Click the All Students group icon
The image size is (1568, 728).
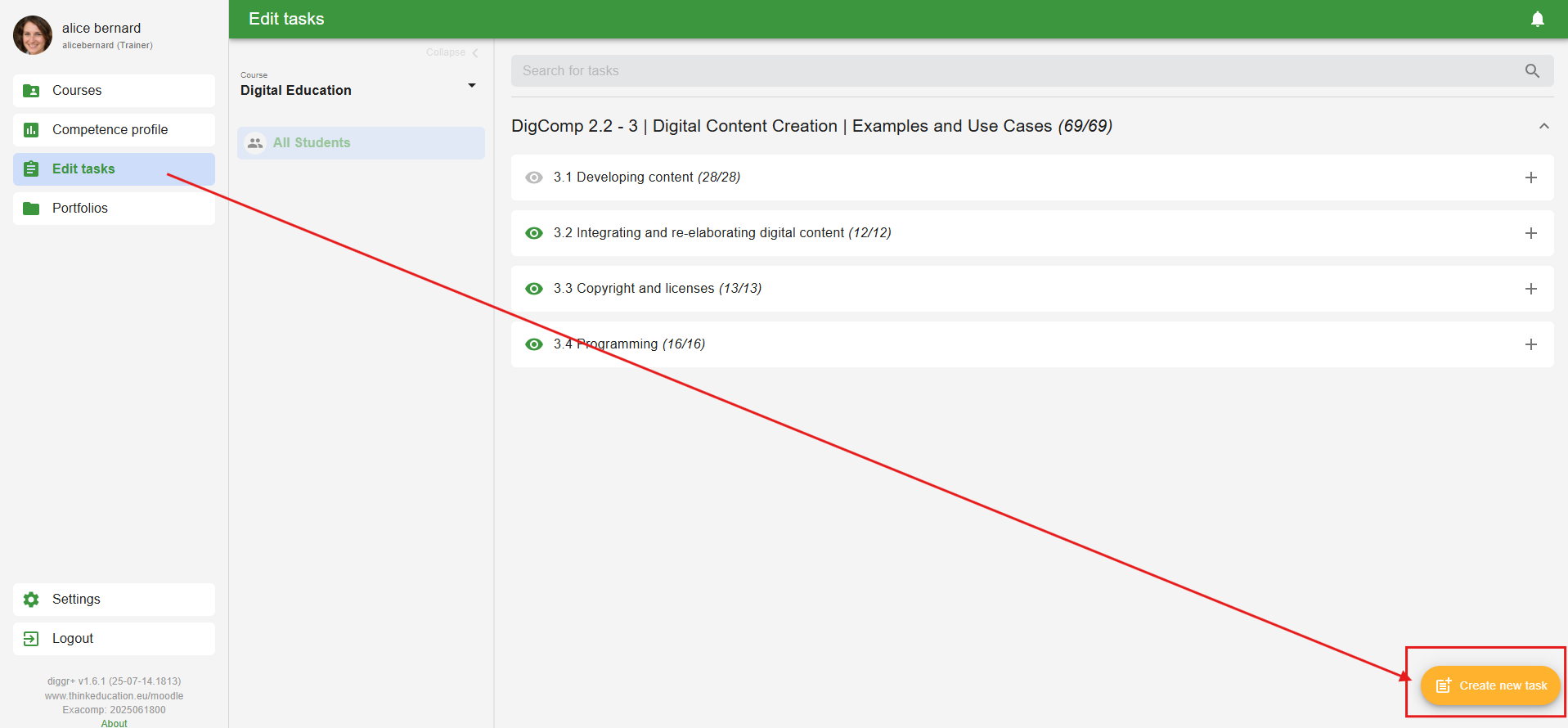[x=255, y=143]
